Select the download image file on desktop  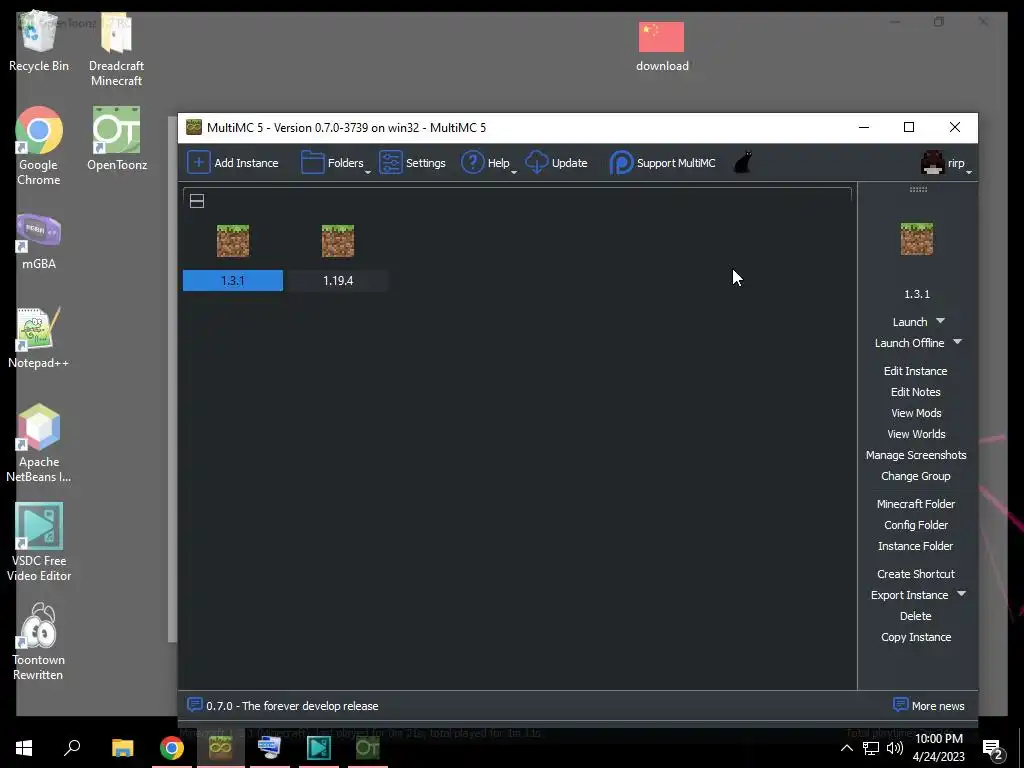662,46
